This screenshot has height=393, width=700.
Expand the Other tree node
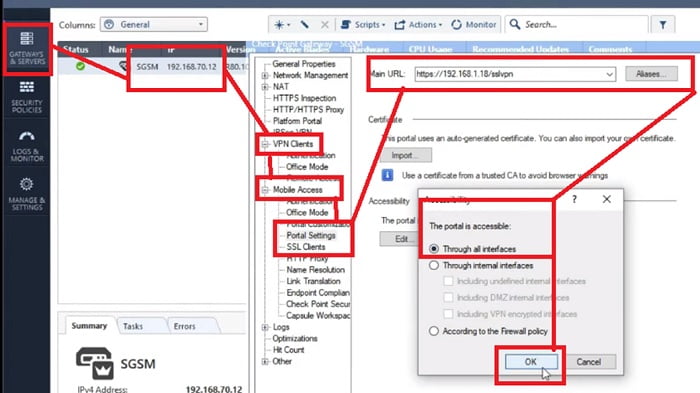[265, 361]
